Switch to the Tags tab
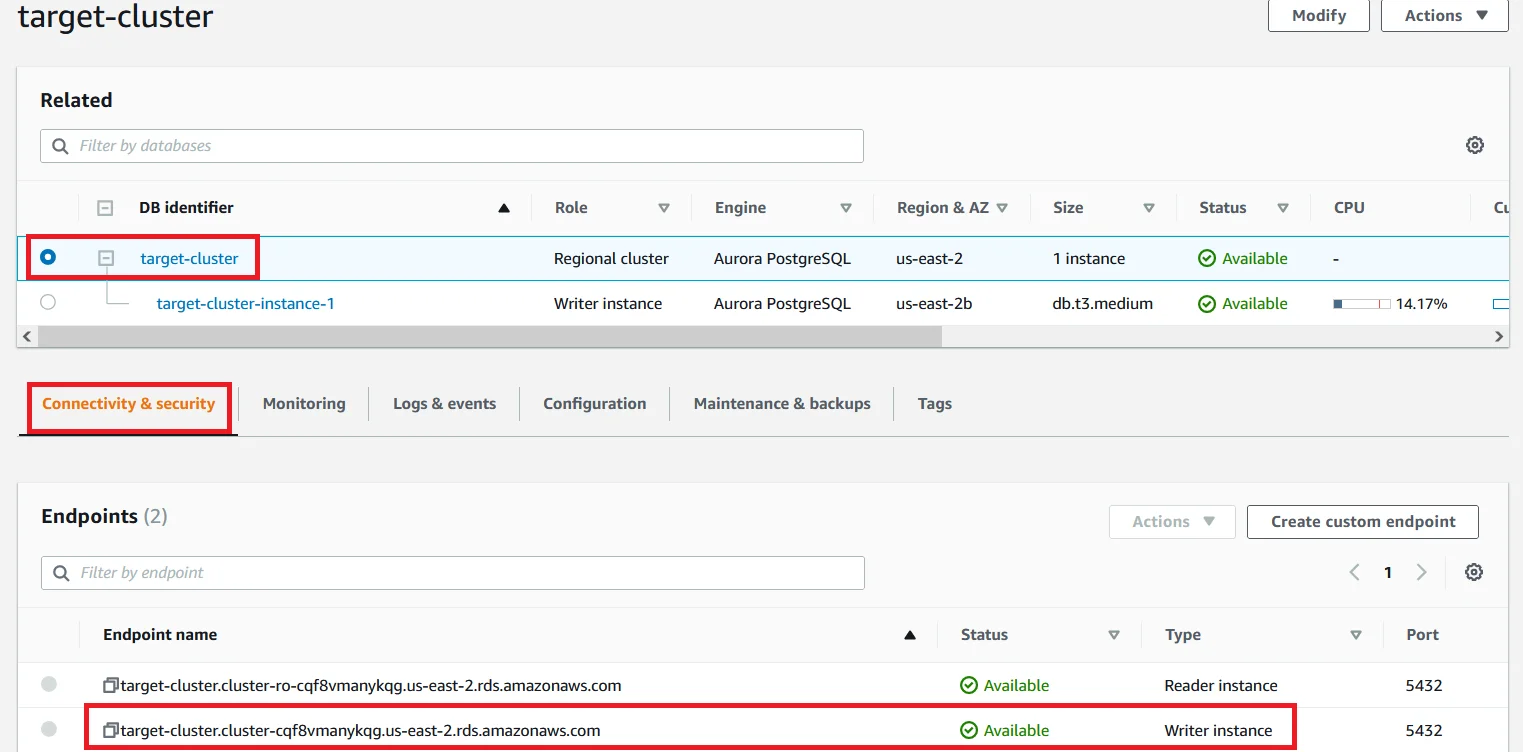The height and width of the screenshot is (752, 1523). tap(935, 404)
